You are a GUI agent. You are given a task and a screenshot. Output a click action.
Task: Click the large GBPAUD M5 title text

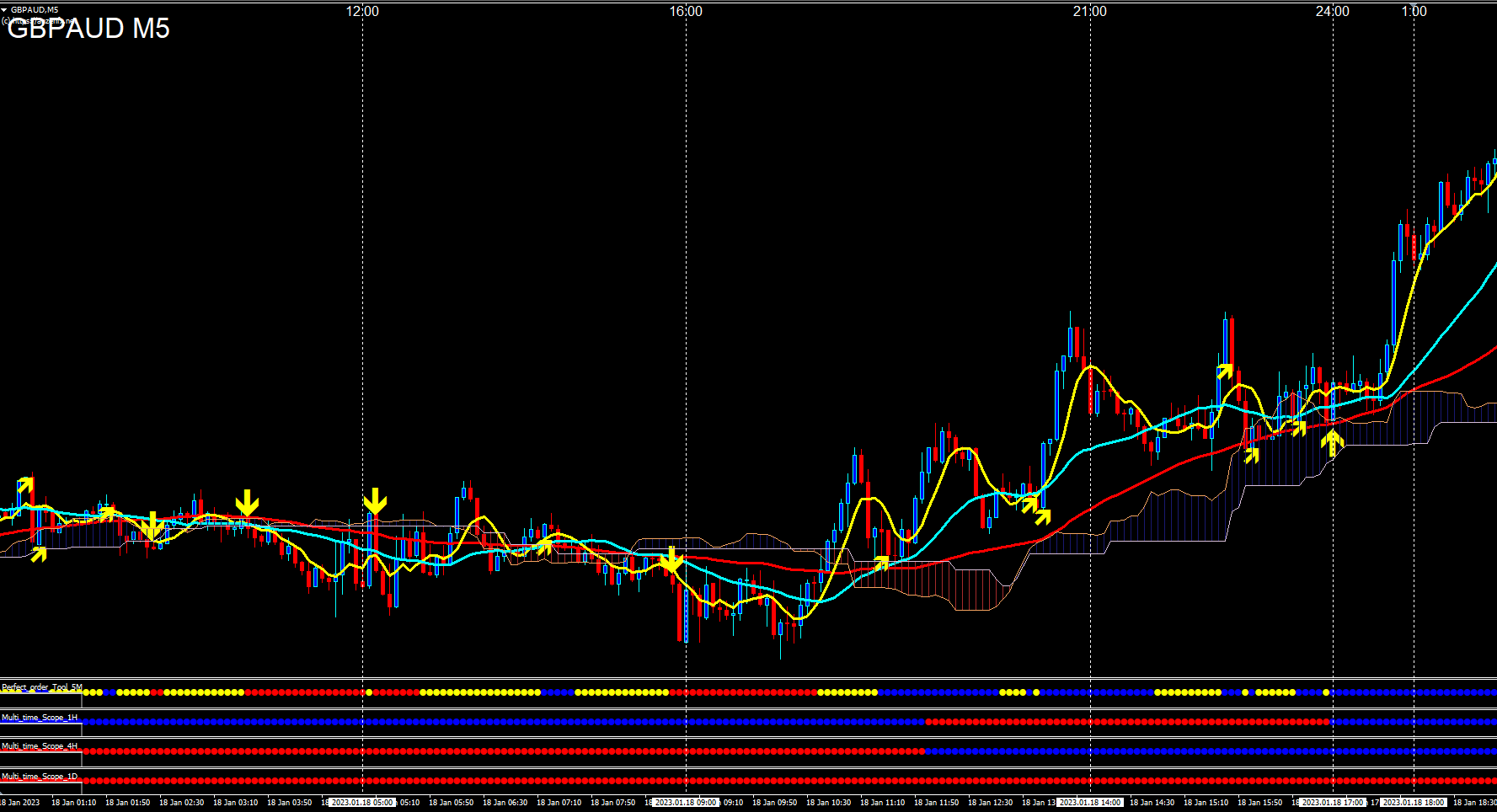coord(88,29)
